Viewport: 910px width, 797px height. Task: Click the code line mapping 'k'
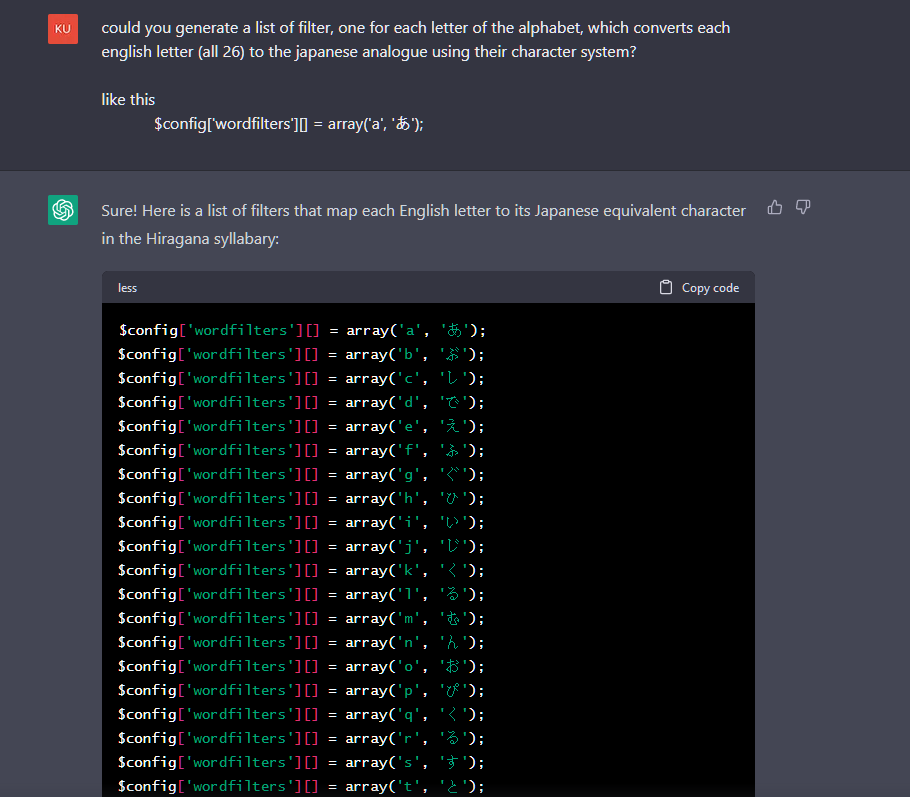(x=301, y=570)
